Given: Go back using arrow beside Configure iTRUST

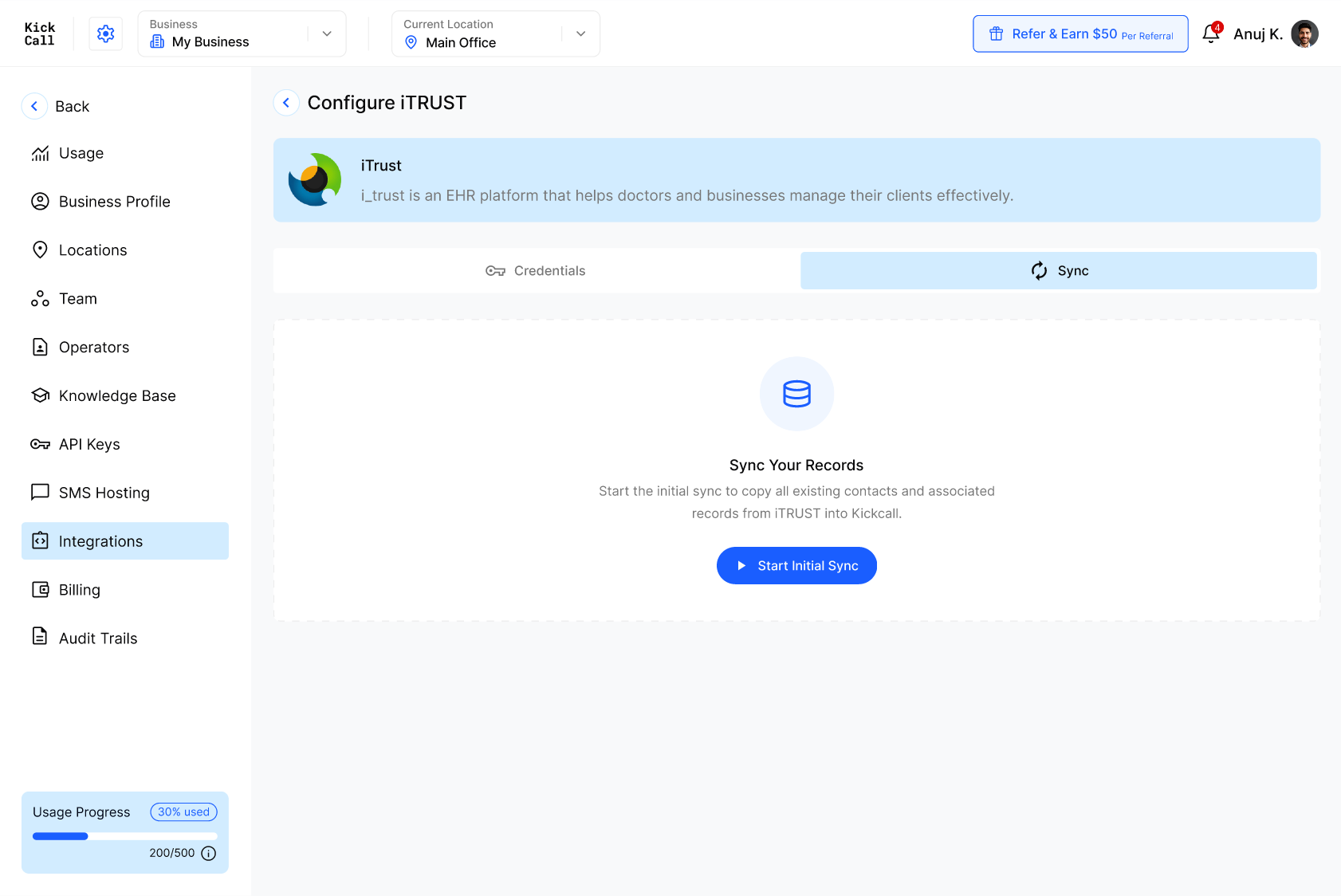Looking at the screenshot, I should pos(286,103).
